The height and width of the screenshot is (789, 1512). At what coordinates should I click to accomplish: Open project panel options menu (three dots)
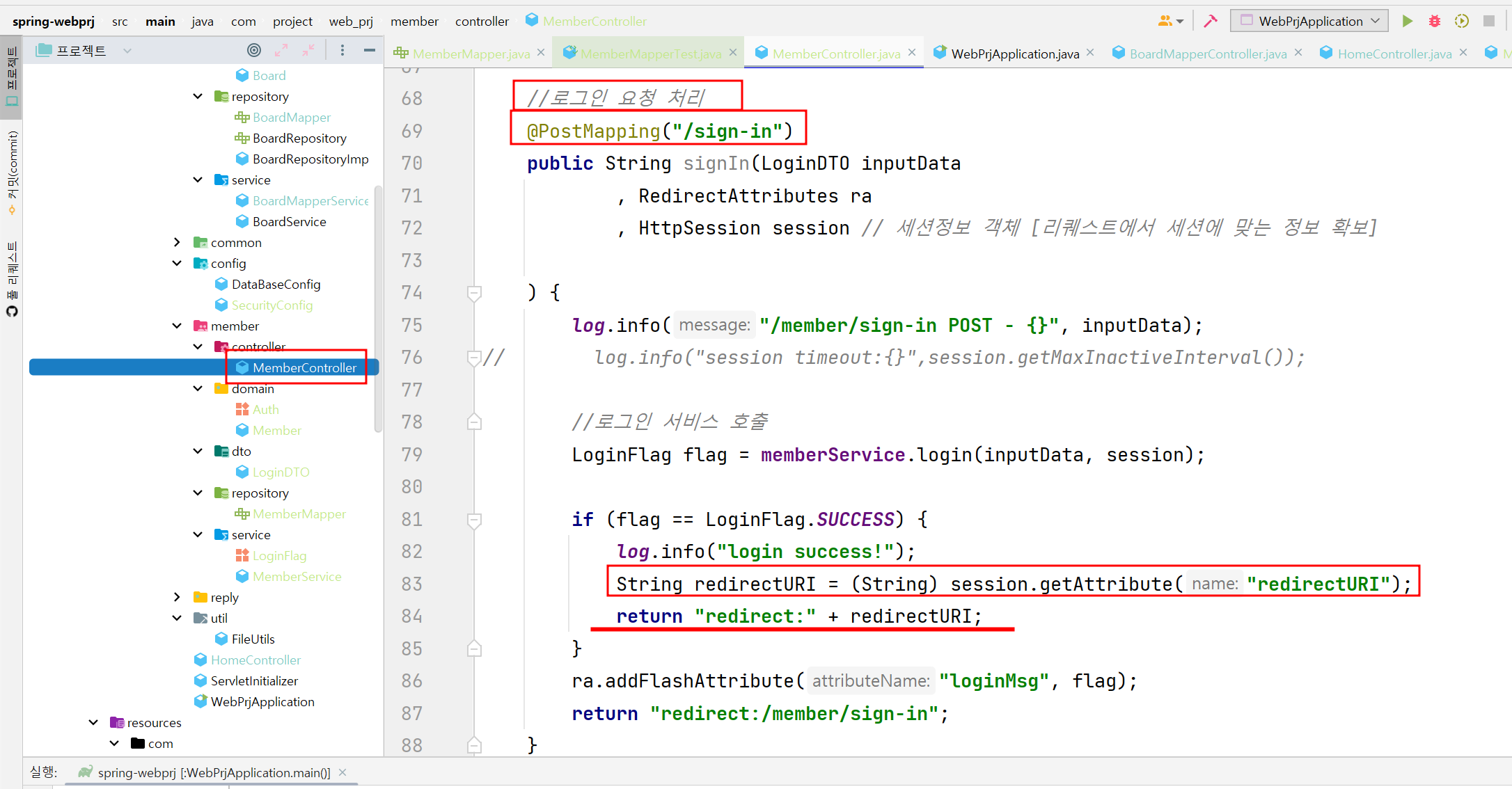[x=342, y=50]
